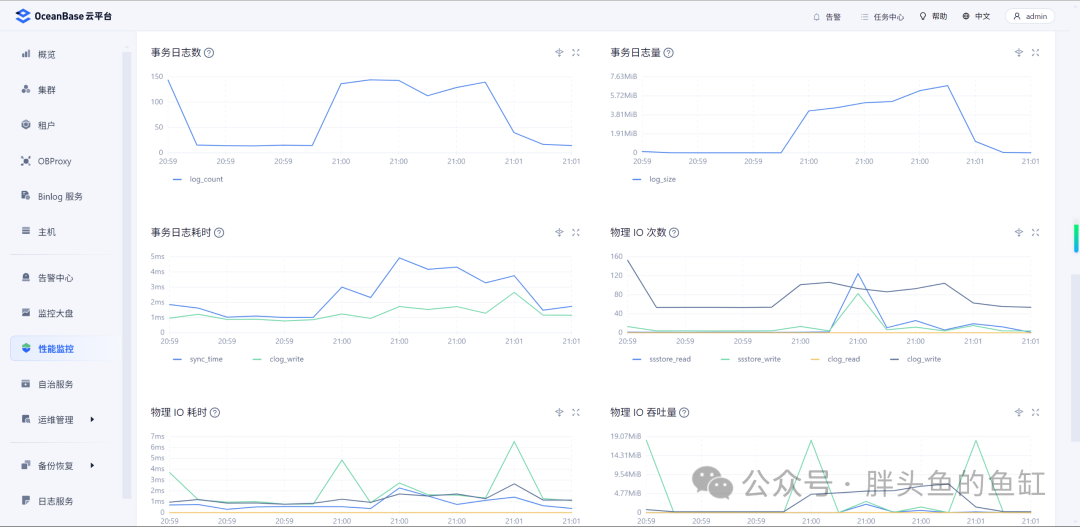
Task: Click drill-down icon on 物理 IO 吞吐量 chart
Action: click(x=1019, y=413)
